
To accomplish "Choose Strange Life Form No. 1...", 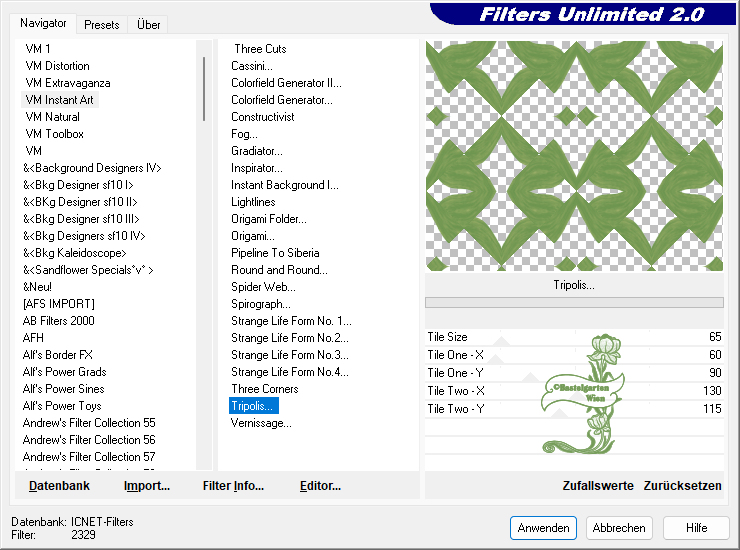I will [x=291, y=321].
